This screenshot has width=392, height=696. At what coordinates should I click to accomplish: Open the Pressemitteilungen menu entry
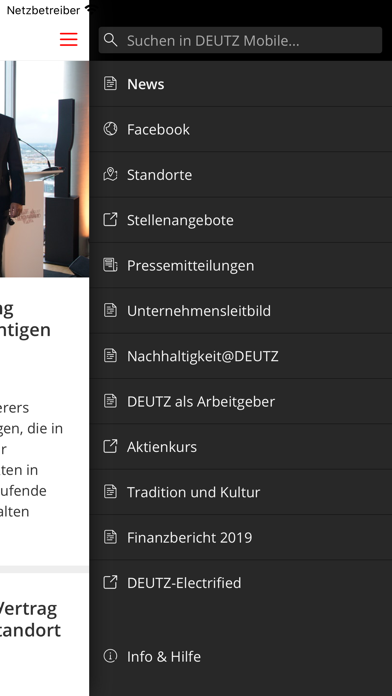coord(241,265)
